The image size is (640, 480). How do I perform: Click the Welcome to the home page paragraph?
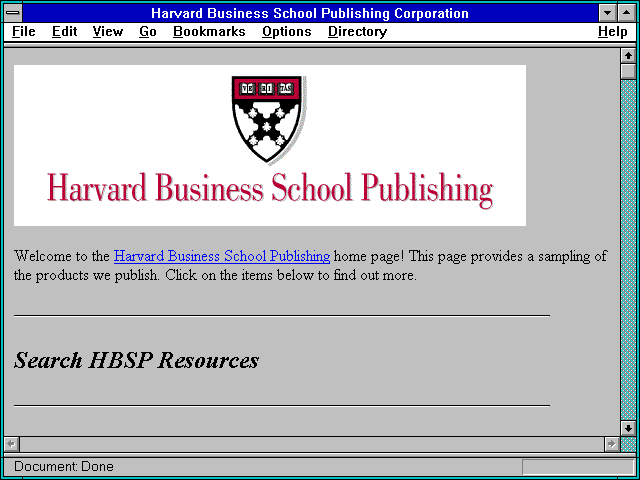click(310, 265)
